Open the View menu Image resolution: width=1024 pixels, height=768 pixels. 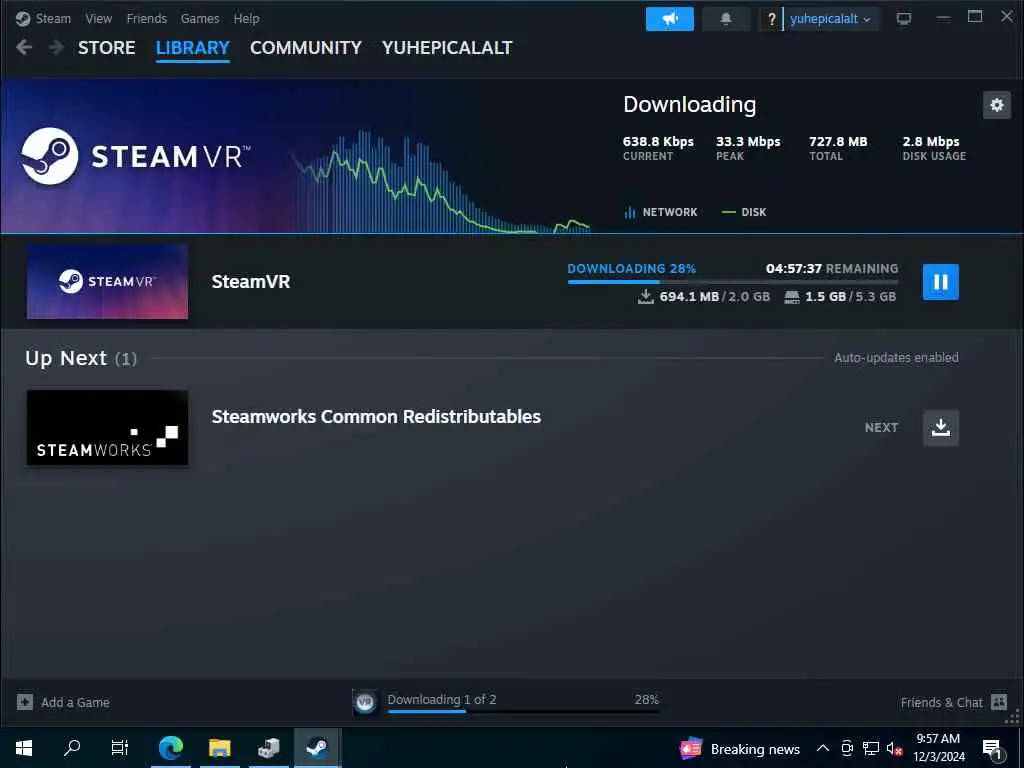coord(99,18)
